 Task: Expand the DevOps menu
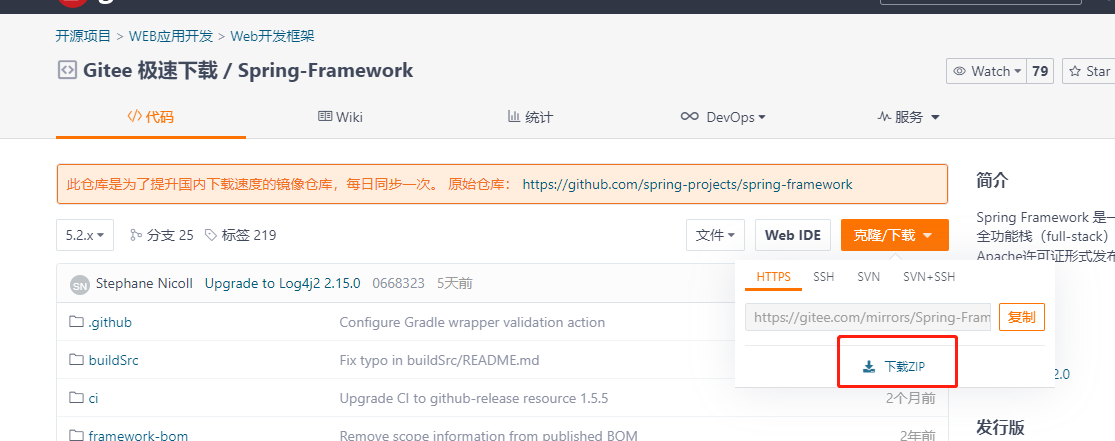pos(722,117)
